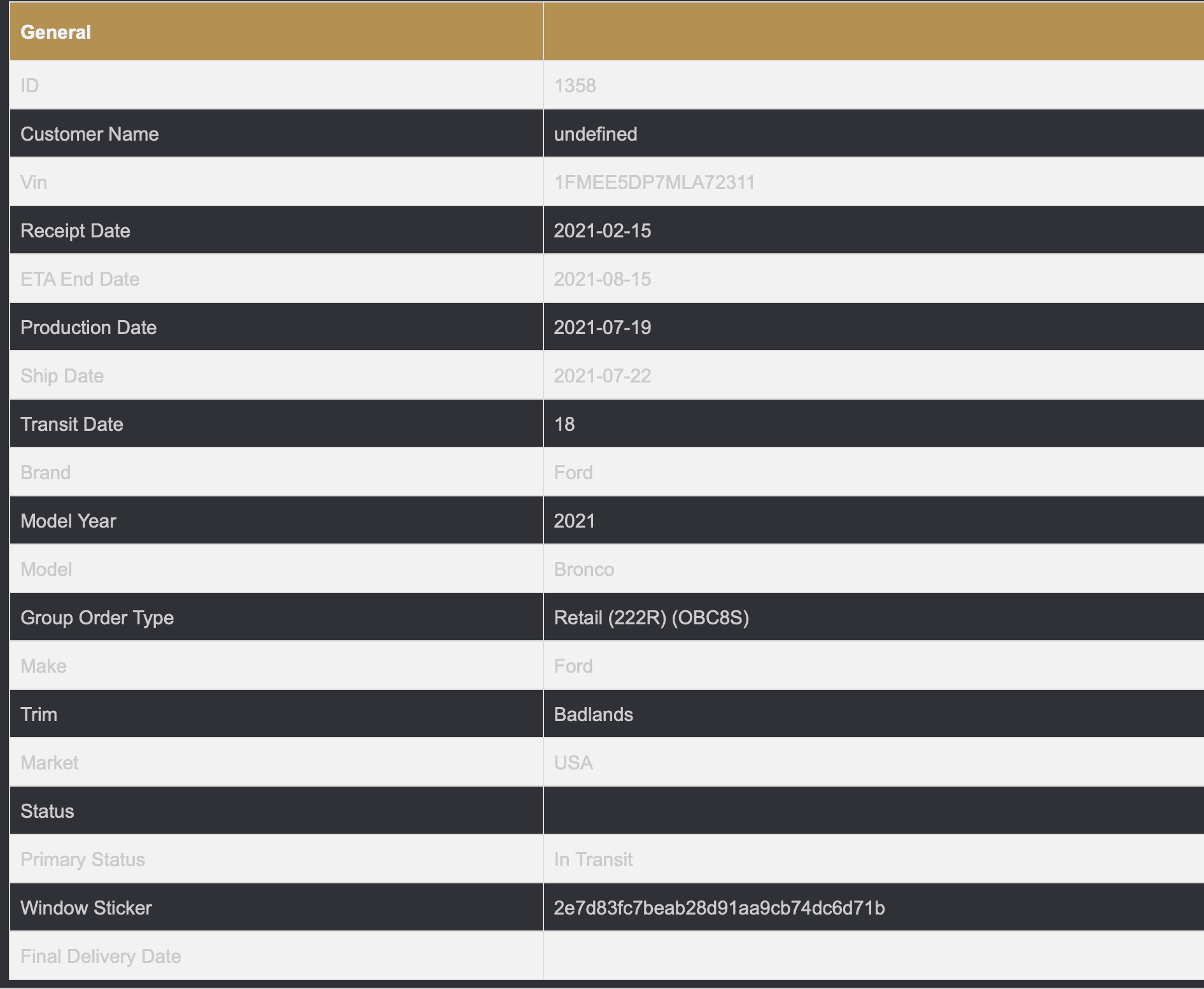Select the Model Year label
Viewport: 1204px width, 989px height.
point(68,521)
